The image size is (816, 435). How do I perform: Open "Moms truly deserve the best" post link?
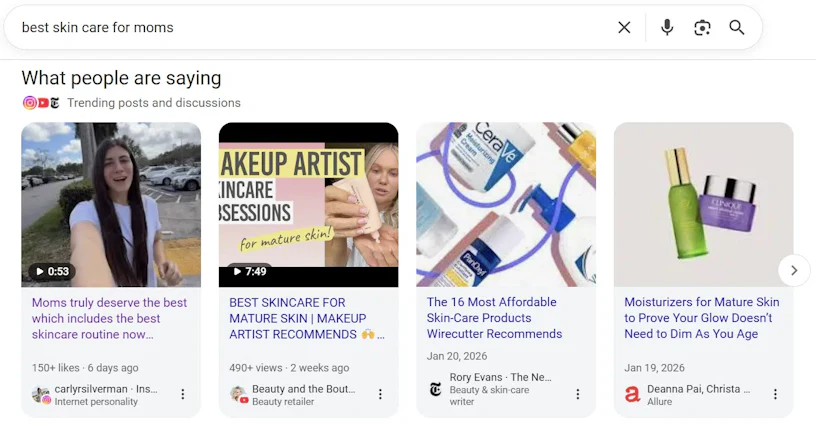tap(109, 318)
